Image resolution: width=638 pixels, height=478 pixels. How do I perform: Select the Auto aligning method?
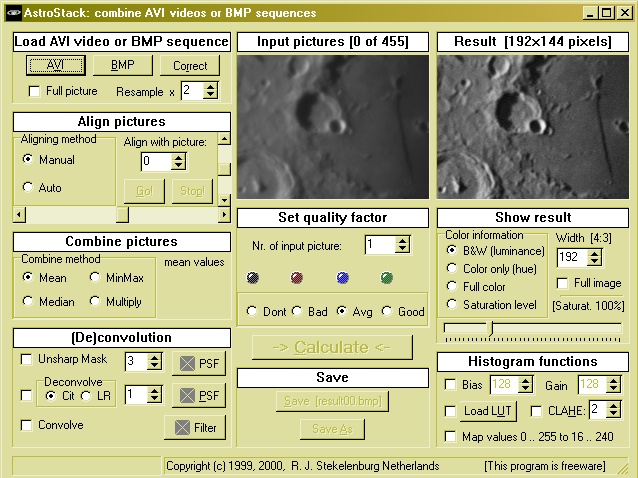pos(28,188)
